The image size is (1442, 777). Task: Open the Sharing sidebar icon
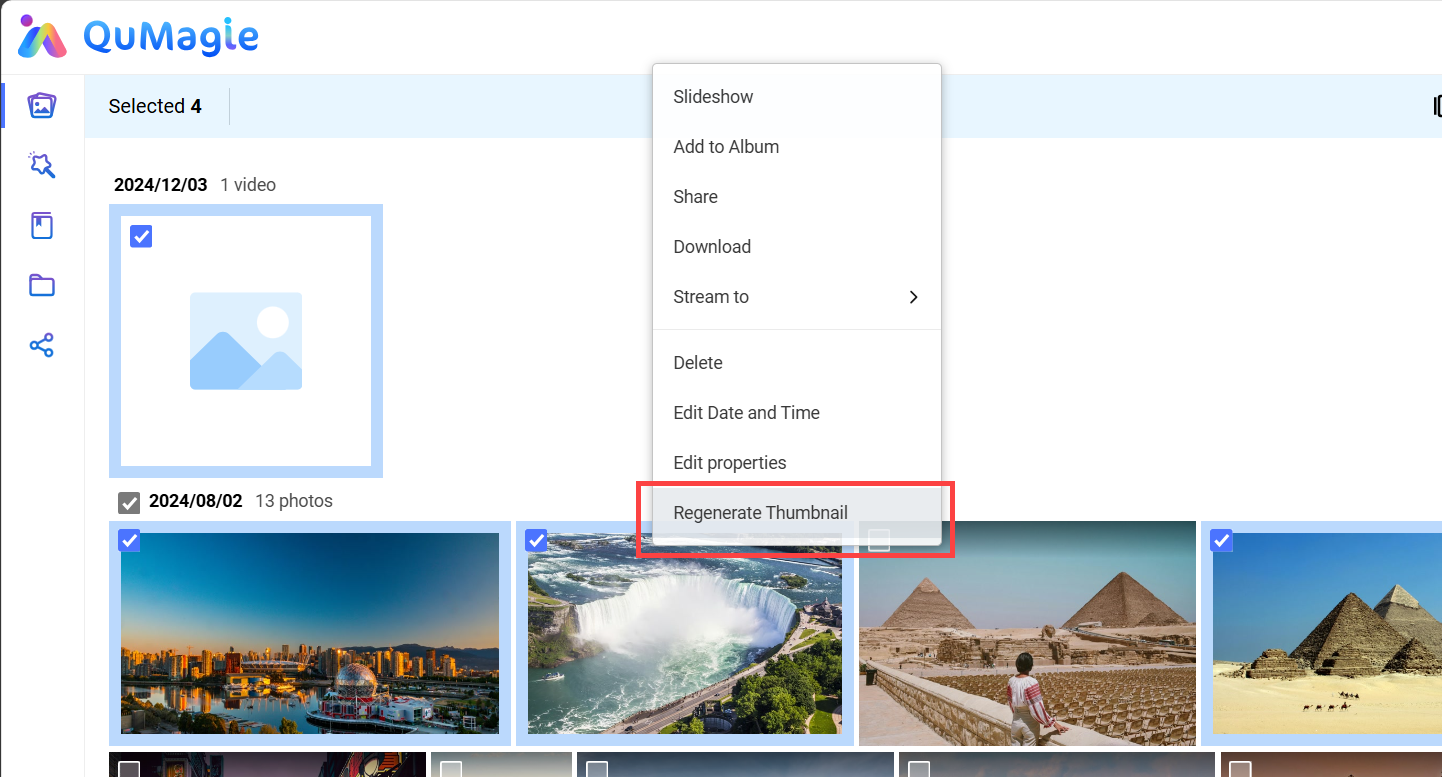click(41, 346)
